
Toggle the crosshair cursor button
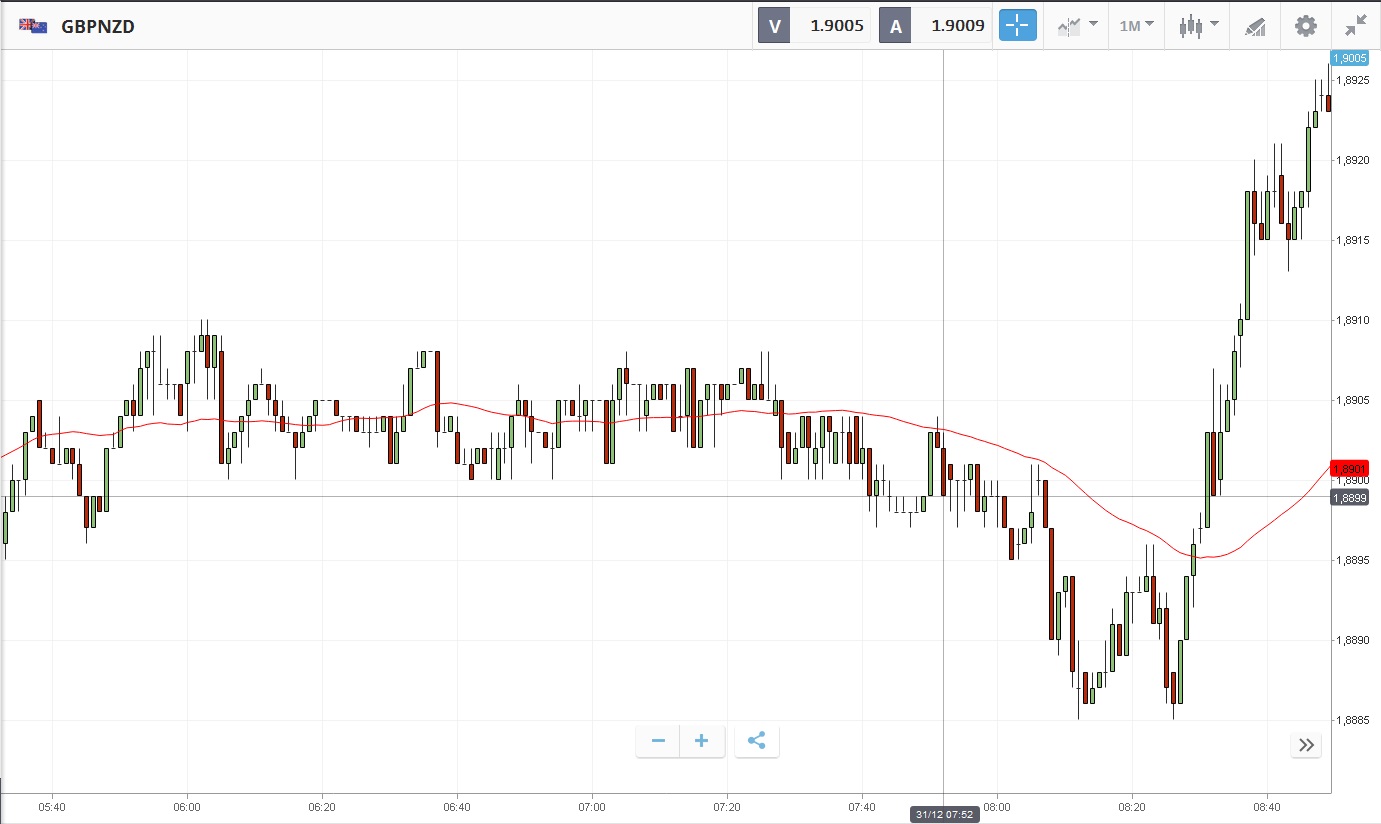1017,26
